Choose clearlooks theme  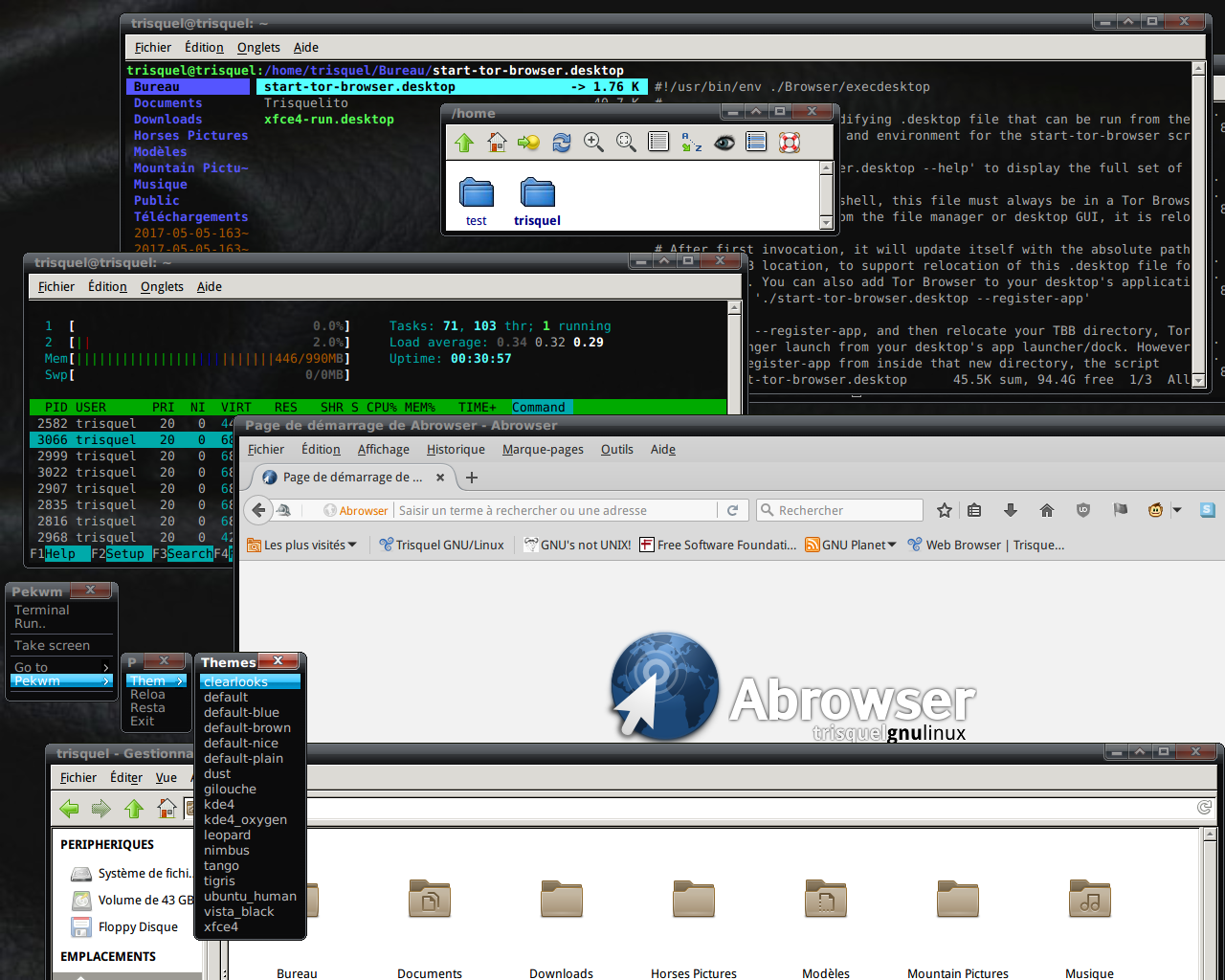click(x=250, y=681)
